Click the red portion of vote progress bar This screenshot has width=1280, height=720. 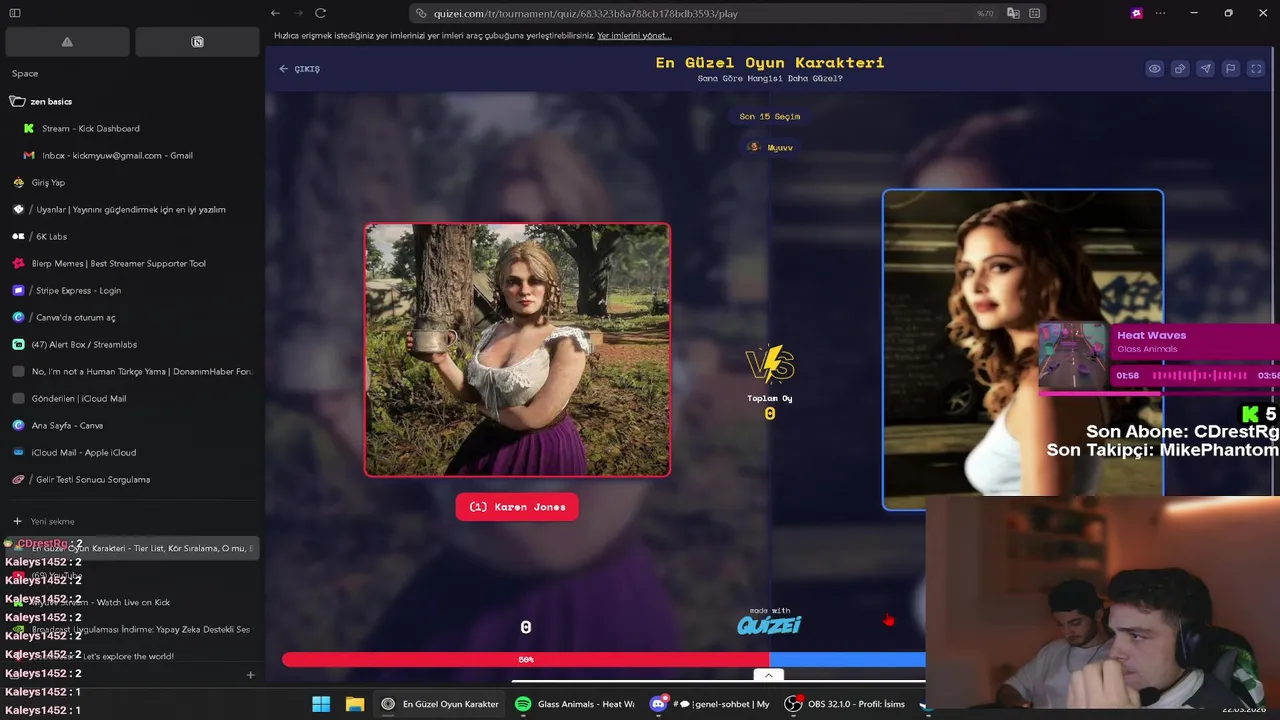pyautogui.click(x=526, y=660)
